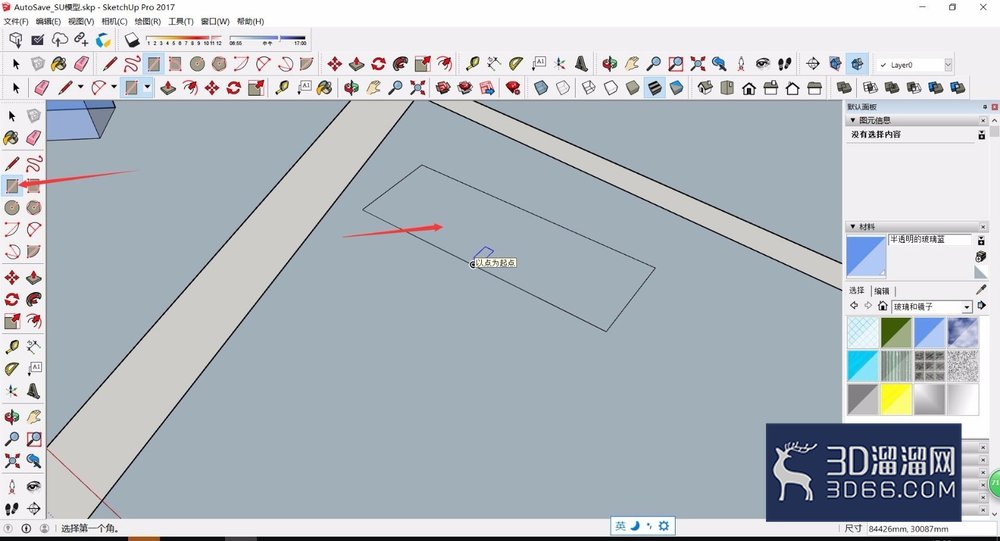
Task: Expand the Arc tool dropdown arrow
Action: (114, 87)
